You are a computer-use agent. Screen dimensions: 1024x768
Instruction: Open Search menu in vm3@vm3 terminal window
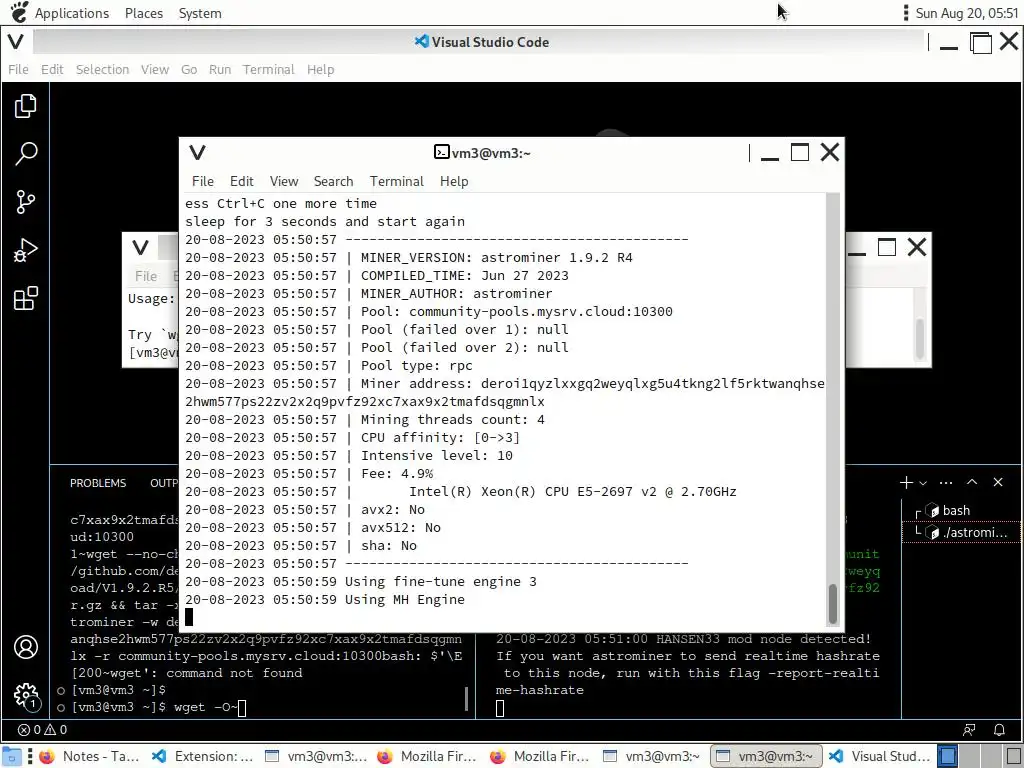333,181
